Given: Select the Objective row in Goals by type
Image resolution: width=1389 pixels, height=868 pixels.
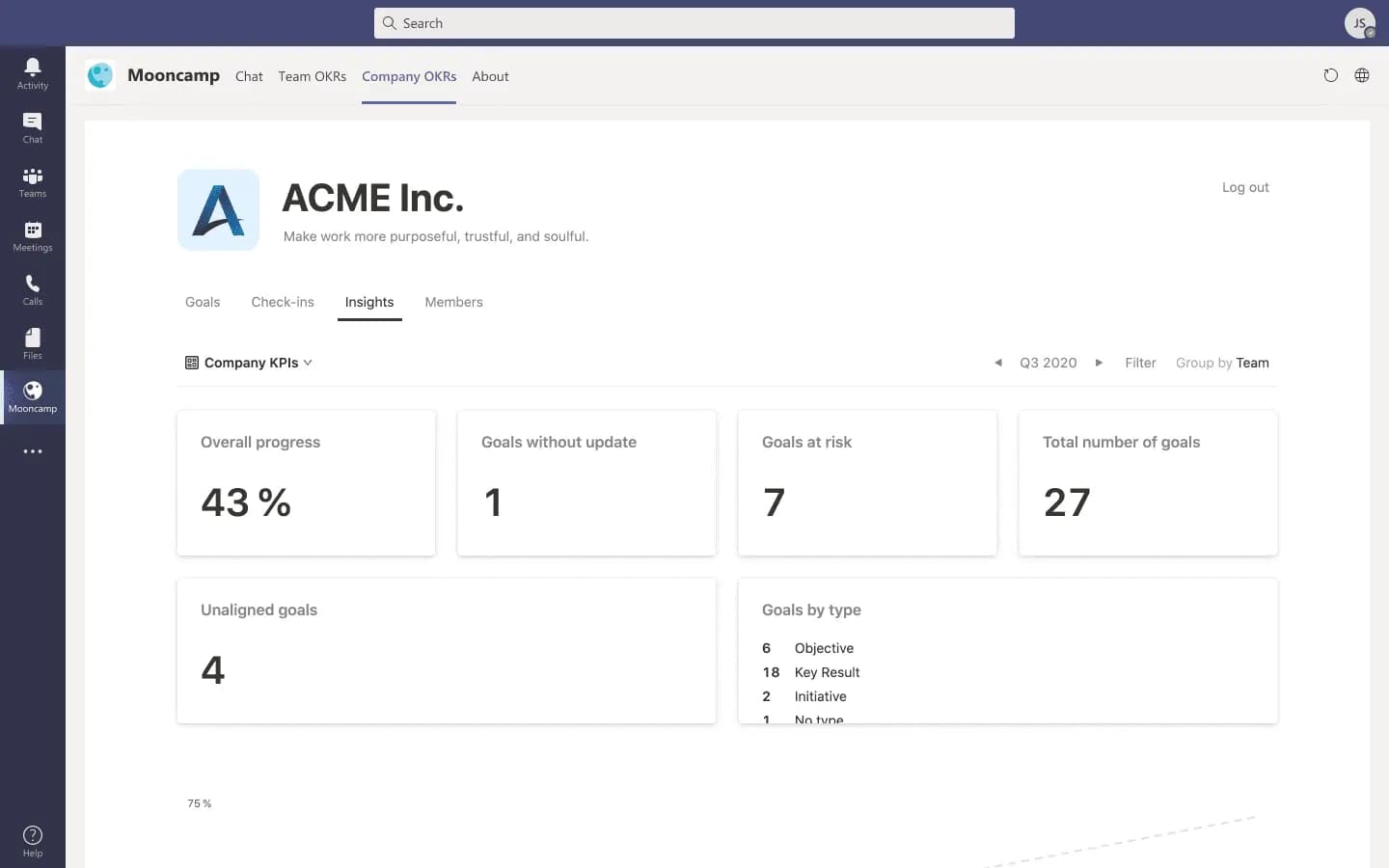Looking at the screenshot, I should coord(808,648).
